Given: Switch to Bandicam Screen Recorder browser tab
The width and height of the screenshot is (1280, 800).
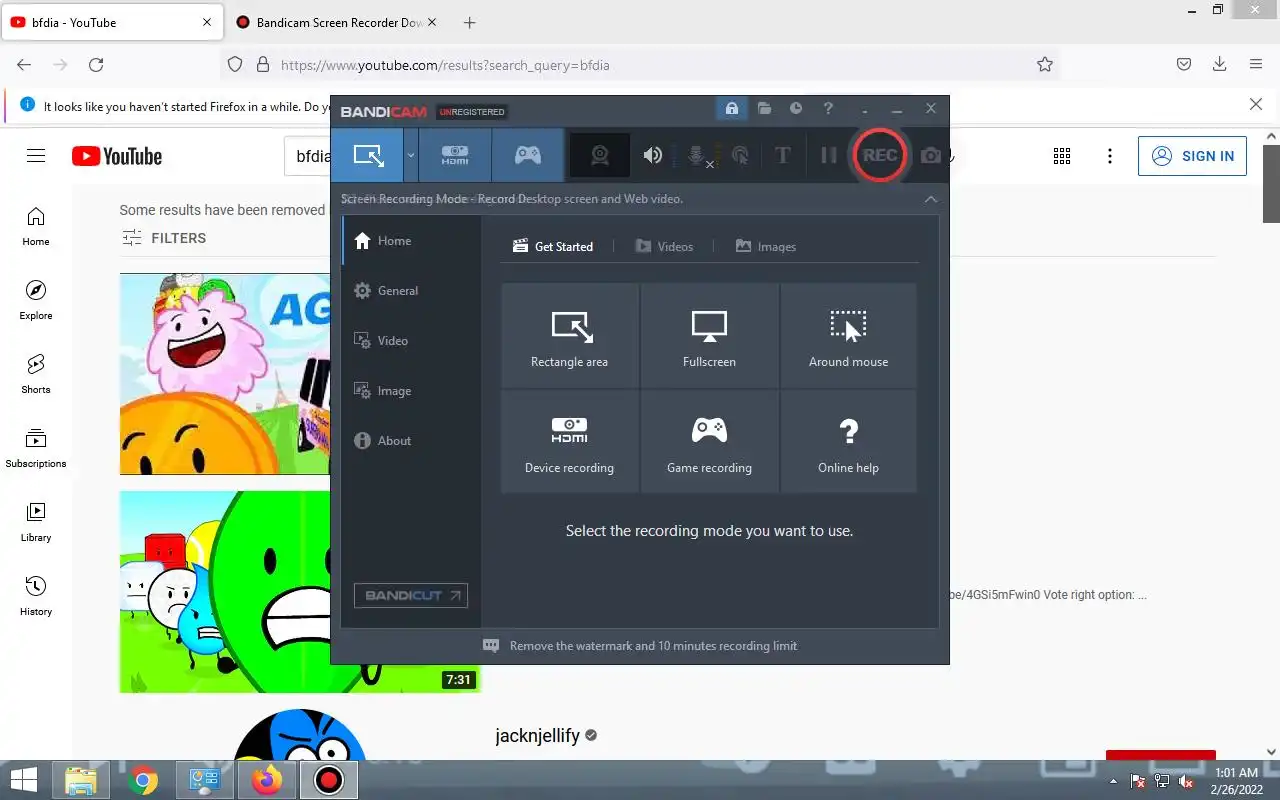Looking at the screenshot, I should [x=338, y=22].
